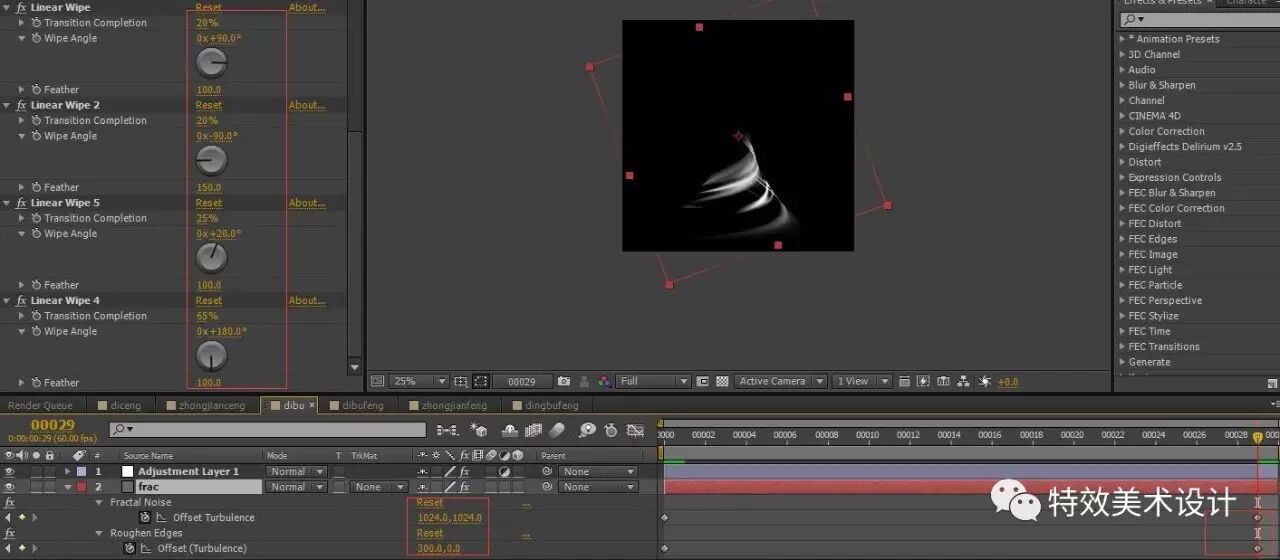
Task: Click parent pick whip for Adjustment Layer 1
Action: [x=547, y=471]
